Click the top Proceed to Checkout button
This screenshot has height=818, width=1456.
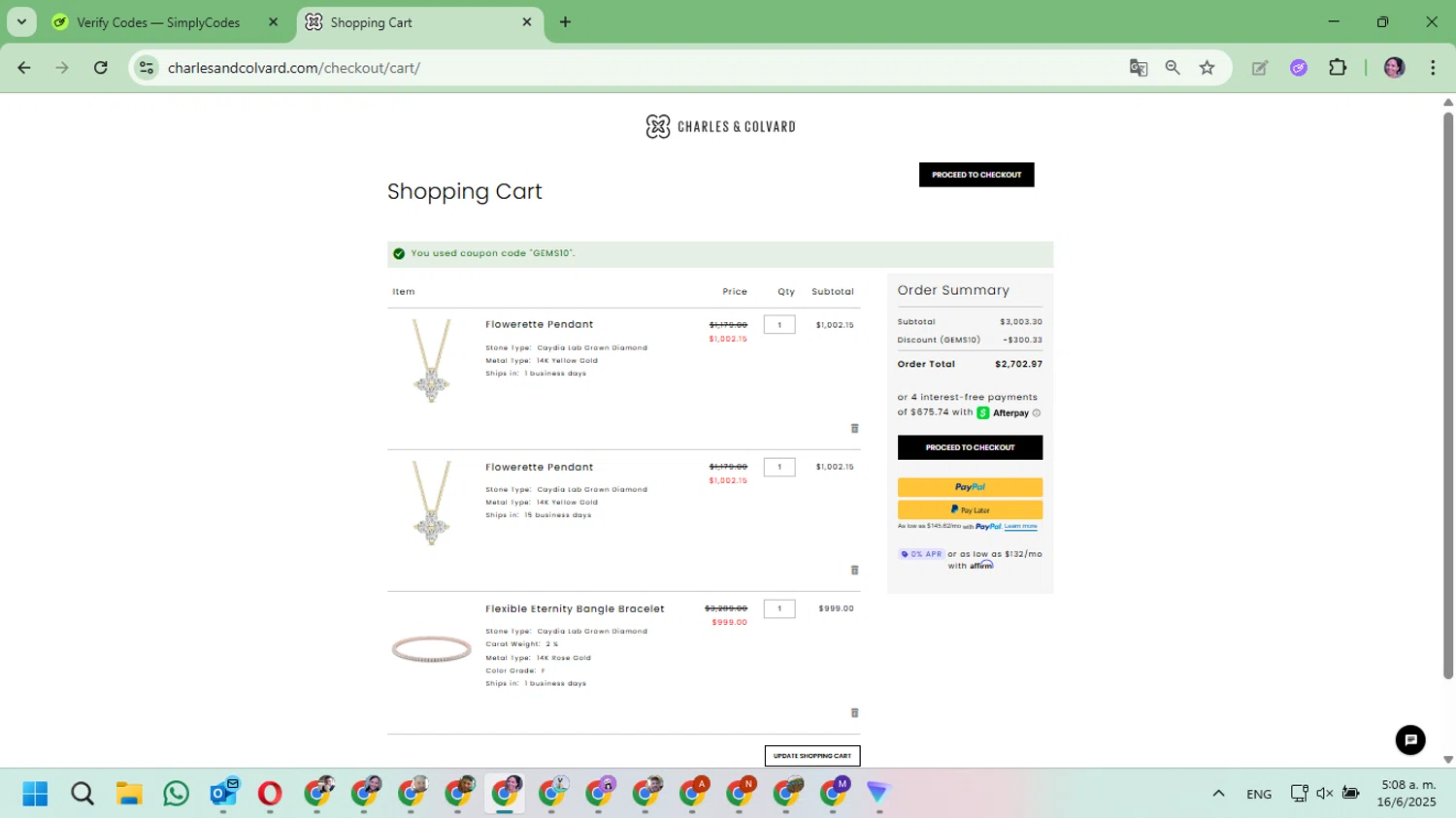point(976,175)
